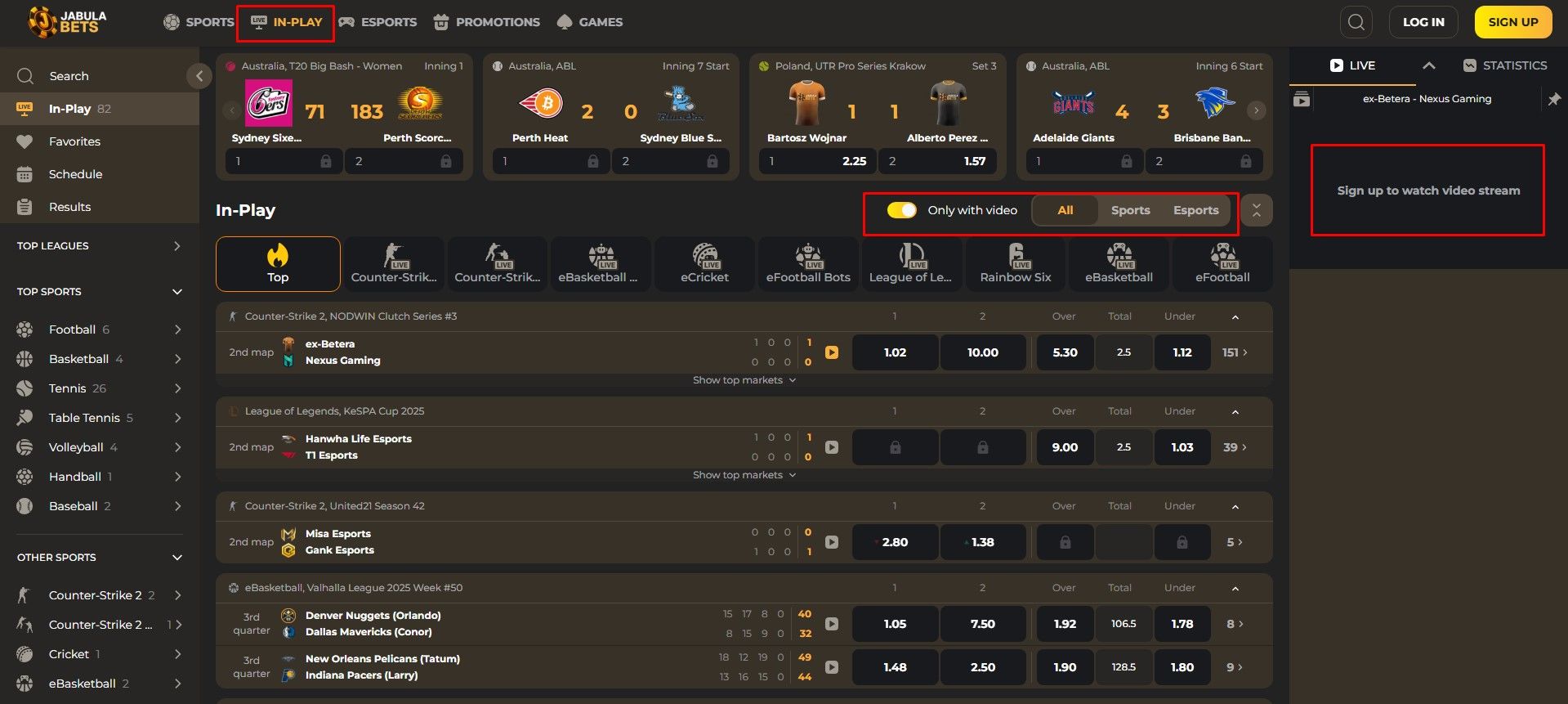Pin the live stream panel
1568x704 pixels.
1553,99
